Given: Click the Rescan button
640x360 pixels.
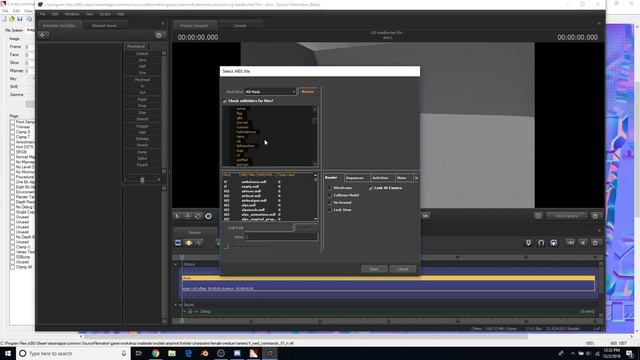Looking at the screenshot, I should coord(308,92).
